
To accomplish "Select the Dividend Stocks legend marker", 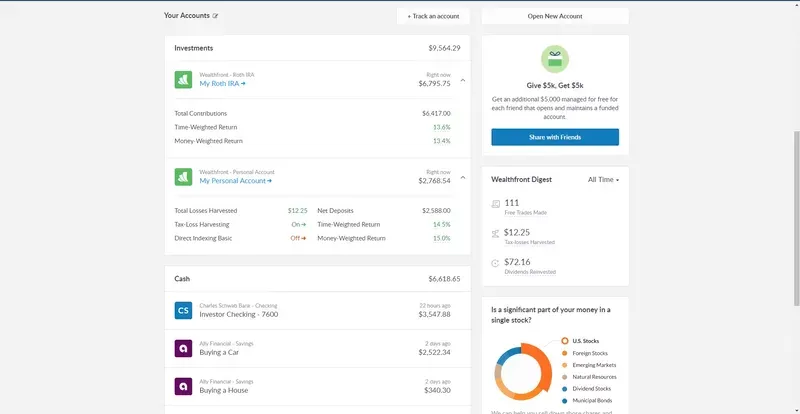I will (564, 389).
